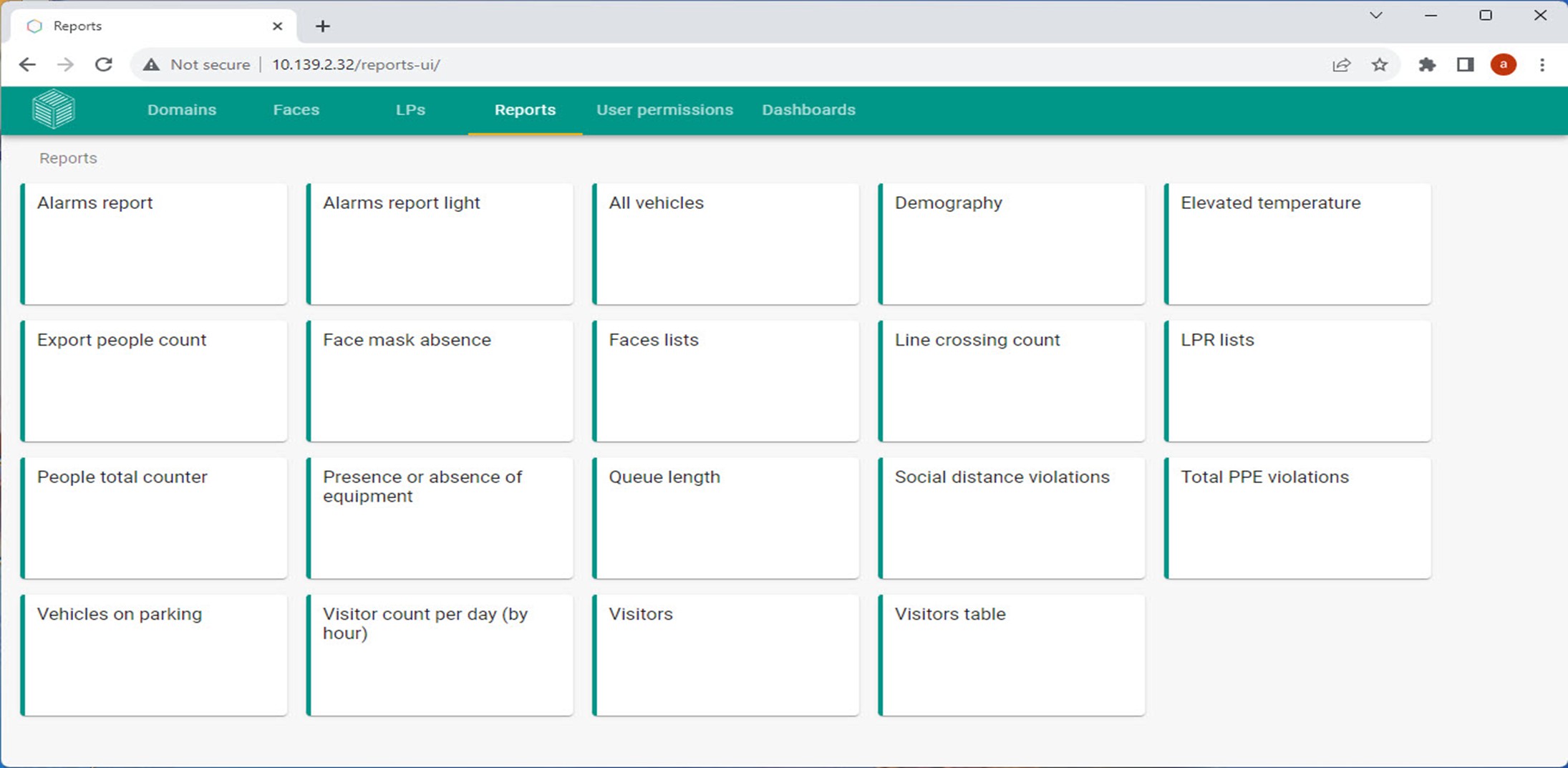
Task: Open the user profile avatar
Action: (1503, 64)
